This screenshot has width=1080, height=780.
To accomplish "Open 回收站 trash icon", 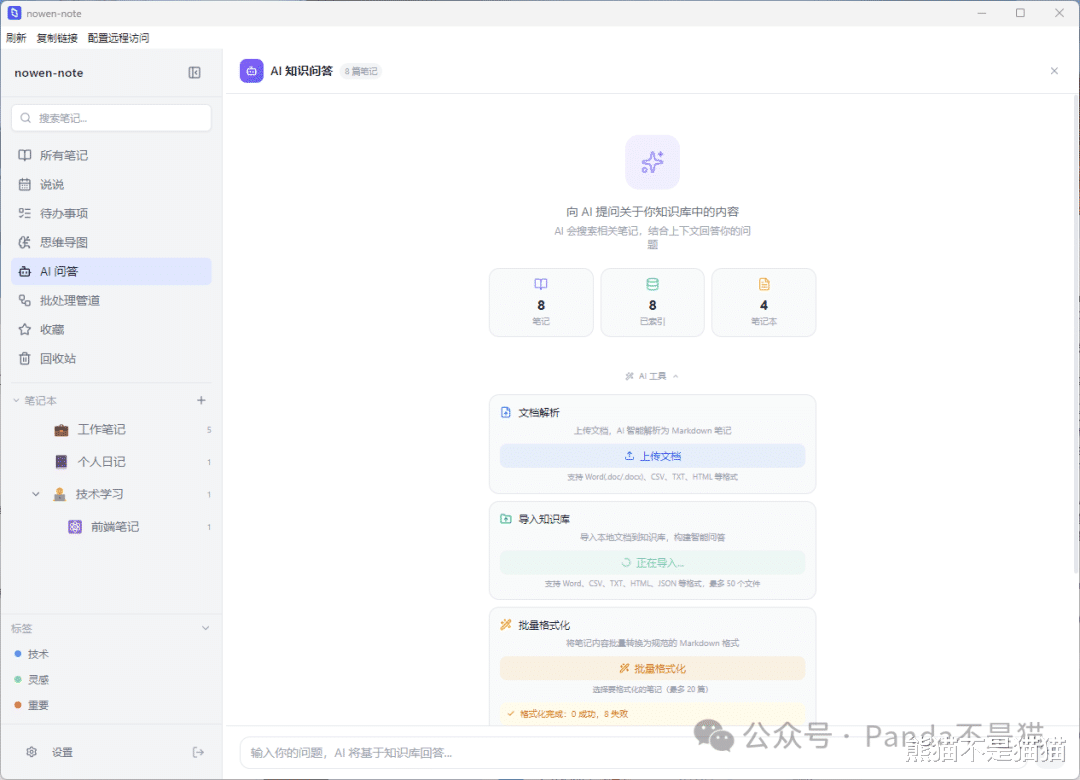I will 25,358.
